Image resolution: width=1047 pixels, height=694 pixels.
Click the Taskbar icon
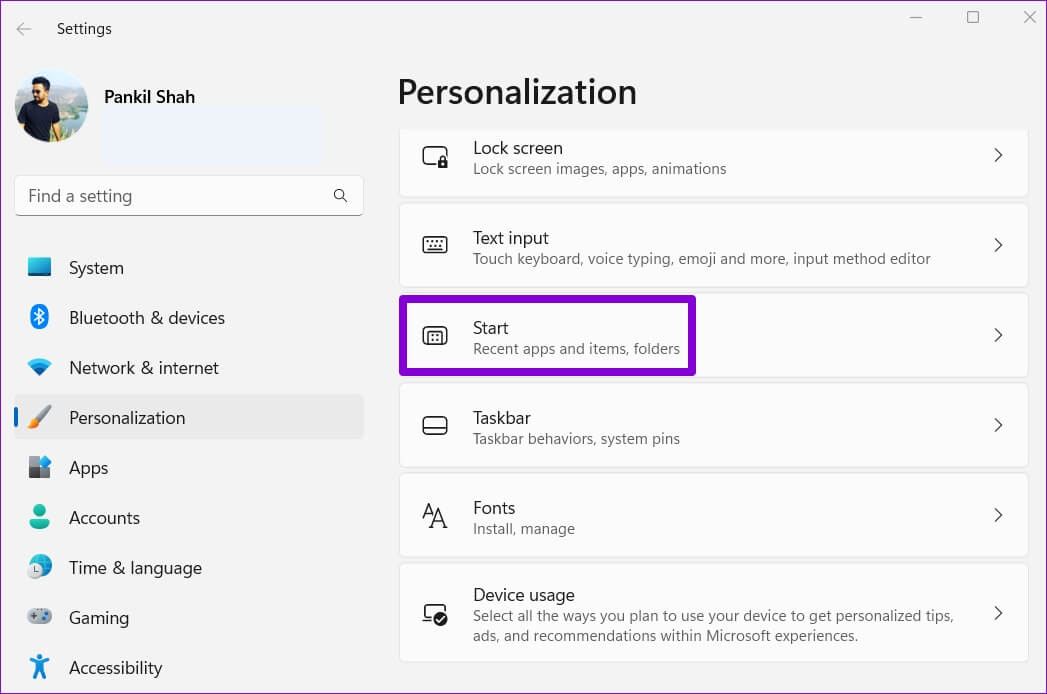click(435, 425)
